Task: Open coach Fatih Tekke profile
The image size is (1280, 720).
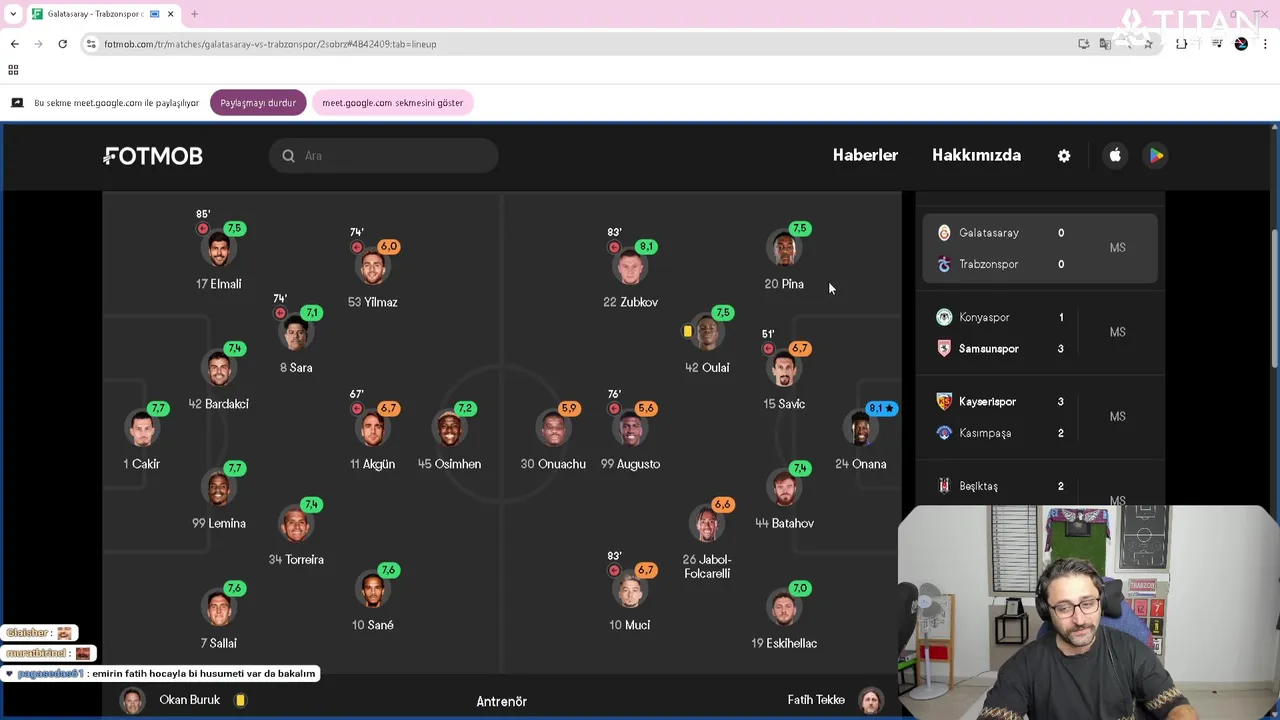Action: click(836, 700)
